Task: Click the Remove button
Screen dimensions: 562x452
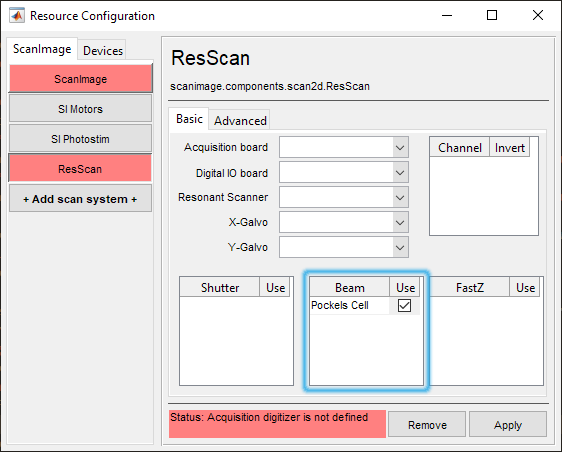Action: (427, 424)
